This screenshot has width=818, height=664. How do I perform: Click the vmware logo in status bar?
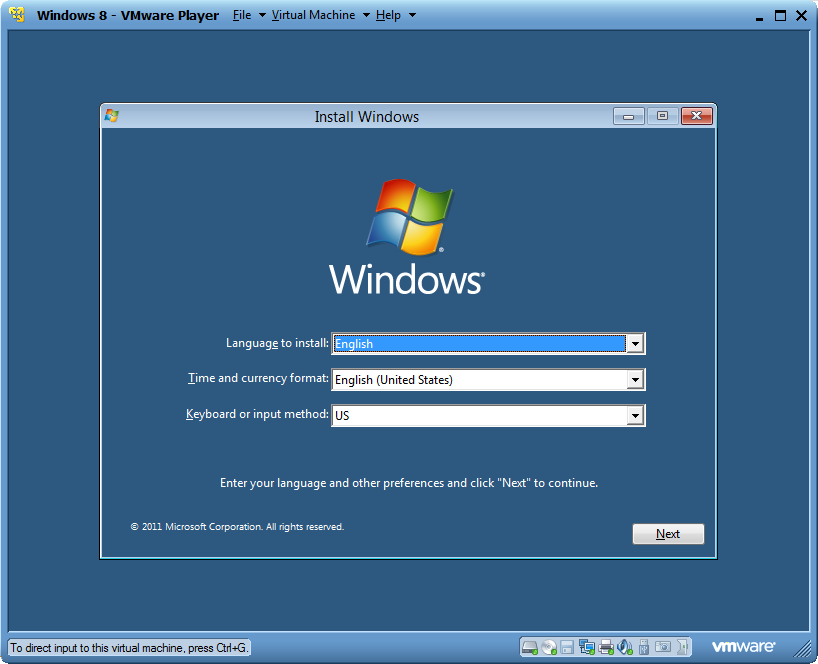pyautogui.click(x=743, y=647)
